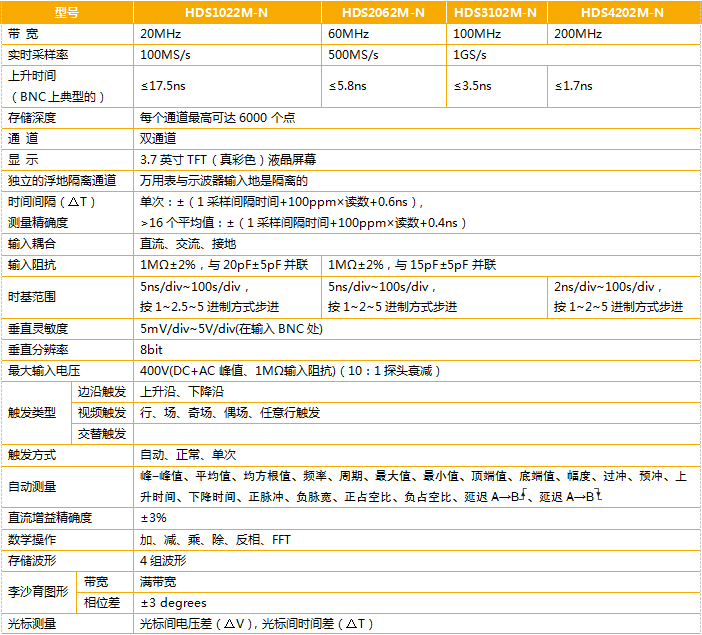This screenshot has height=635, width=702.
Task: Click the 光标测量 row label
Action: tap(32, 623)
